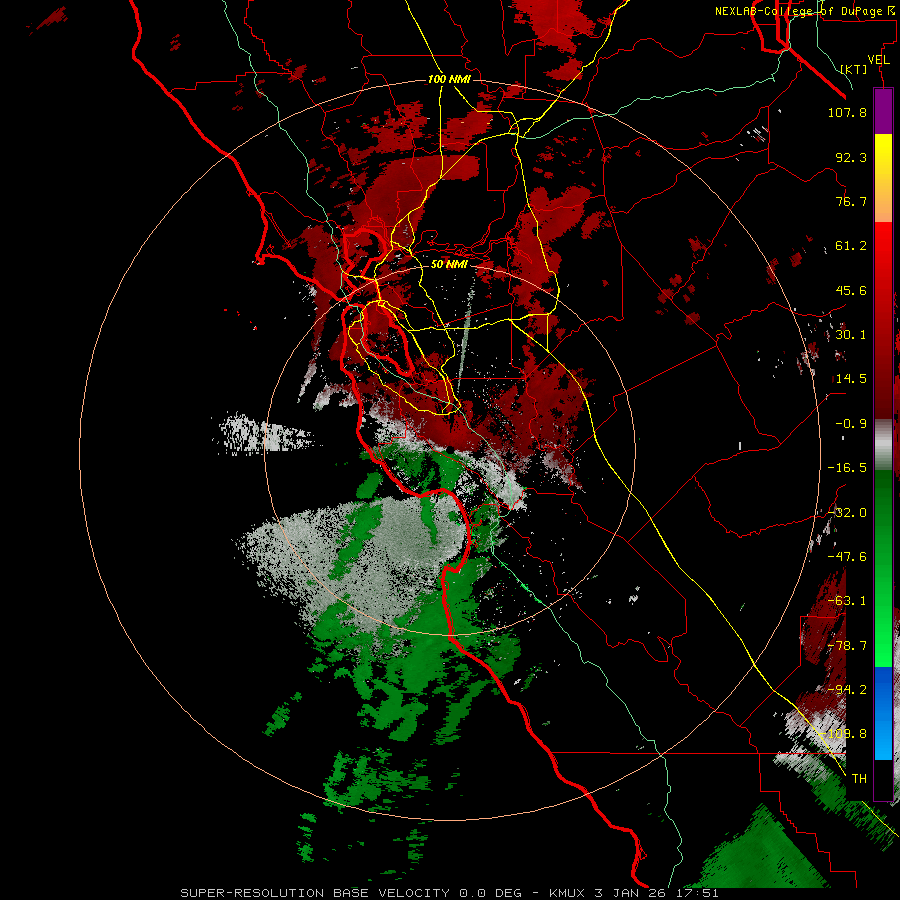
Task: Select the 45.6 legend value
Action: (851, 290)
